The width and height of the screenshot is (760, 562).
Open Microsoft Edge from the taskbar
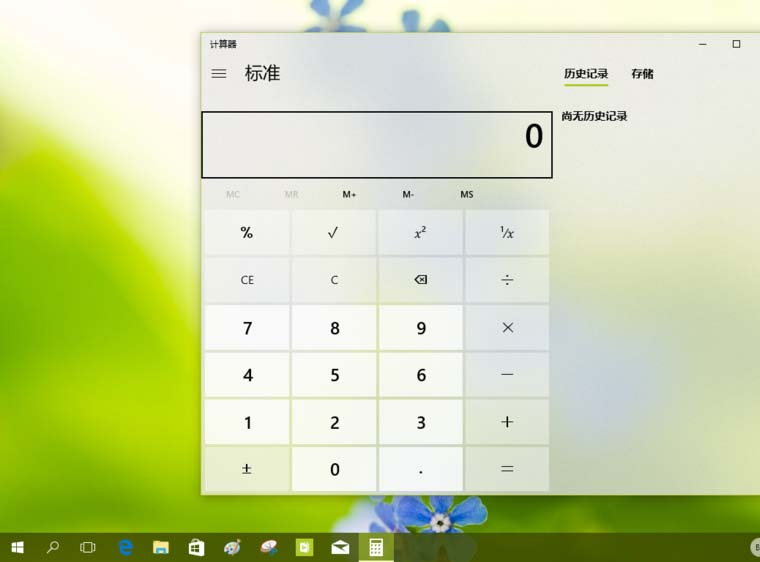[x=126, y=547]
